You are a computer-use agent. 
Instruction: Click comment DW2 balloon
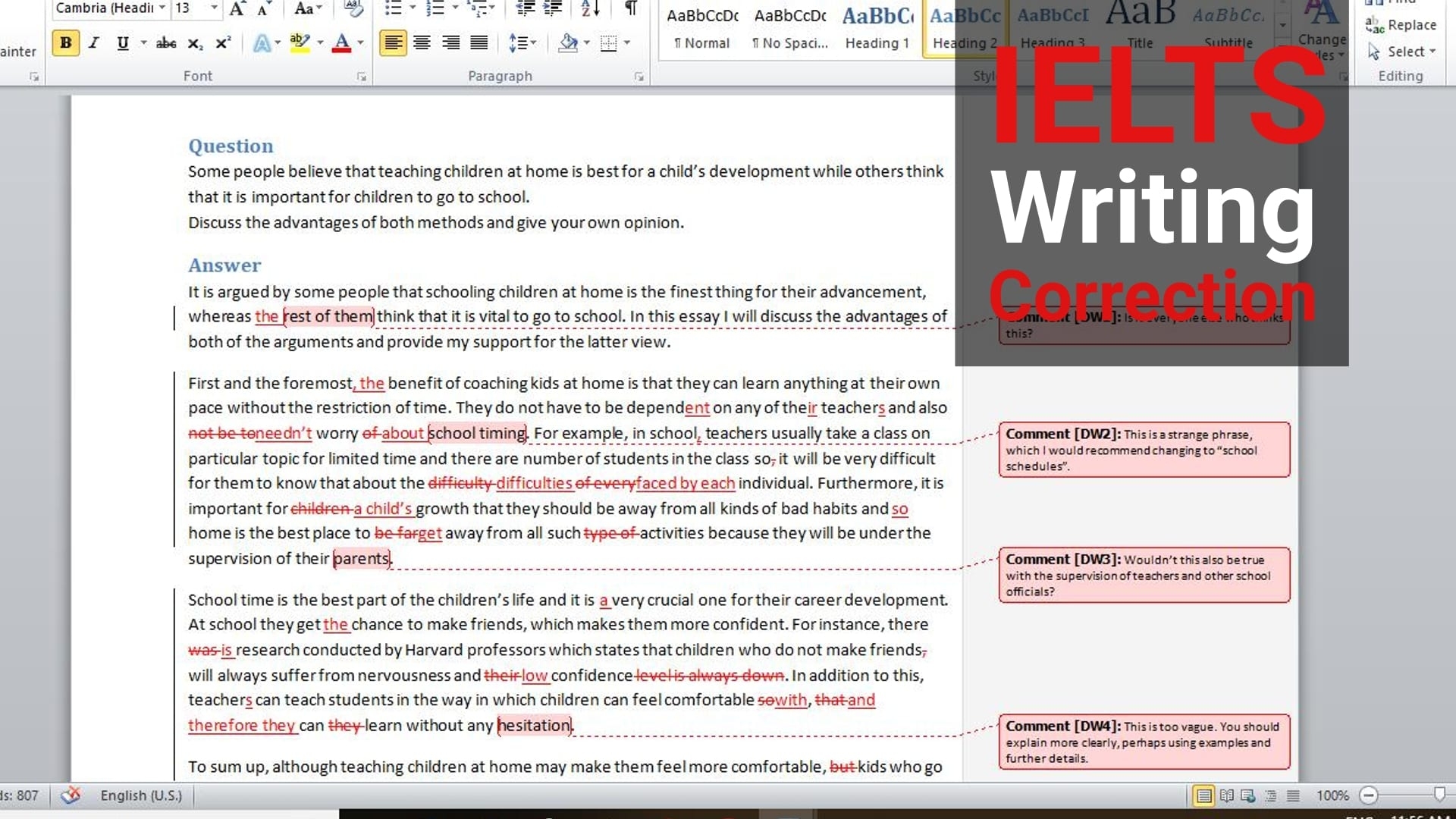pos(1144,450)
